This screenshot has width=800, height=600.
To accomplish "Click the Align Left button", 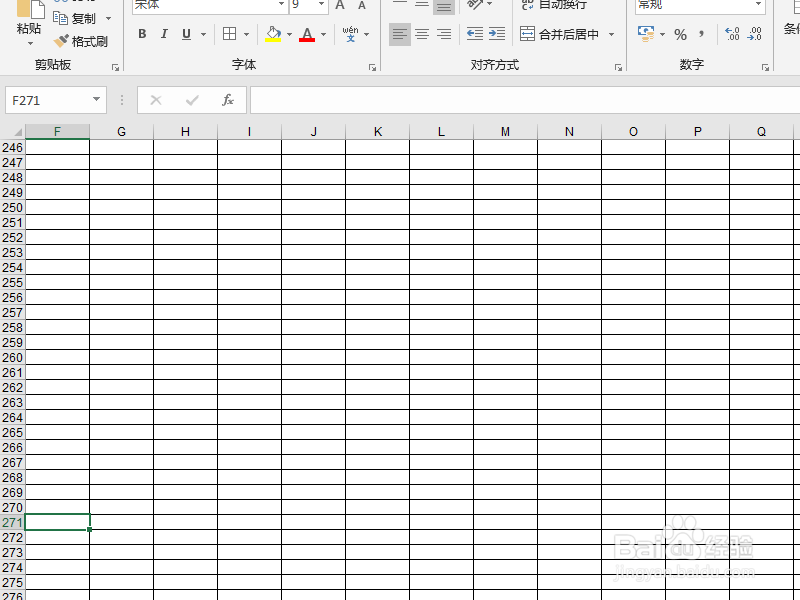I will (399, 33).
